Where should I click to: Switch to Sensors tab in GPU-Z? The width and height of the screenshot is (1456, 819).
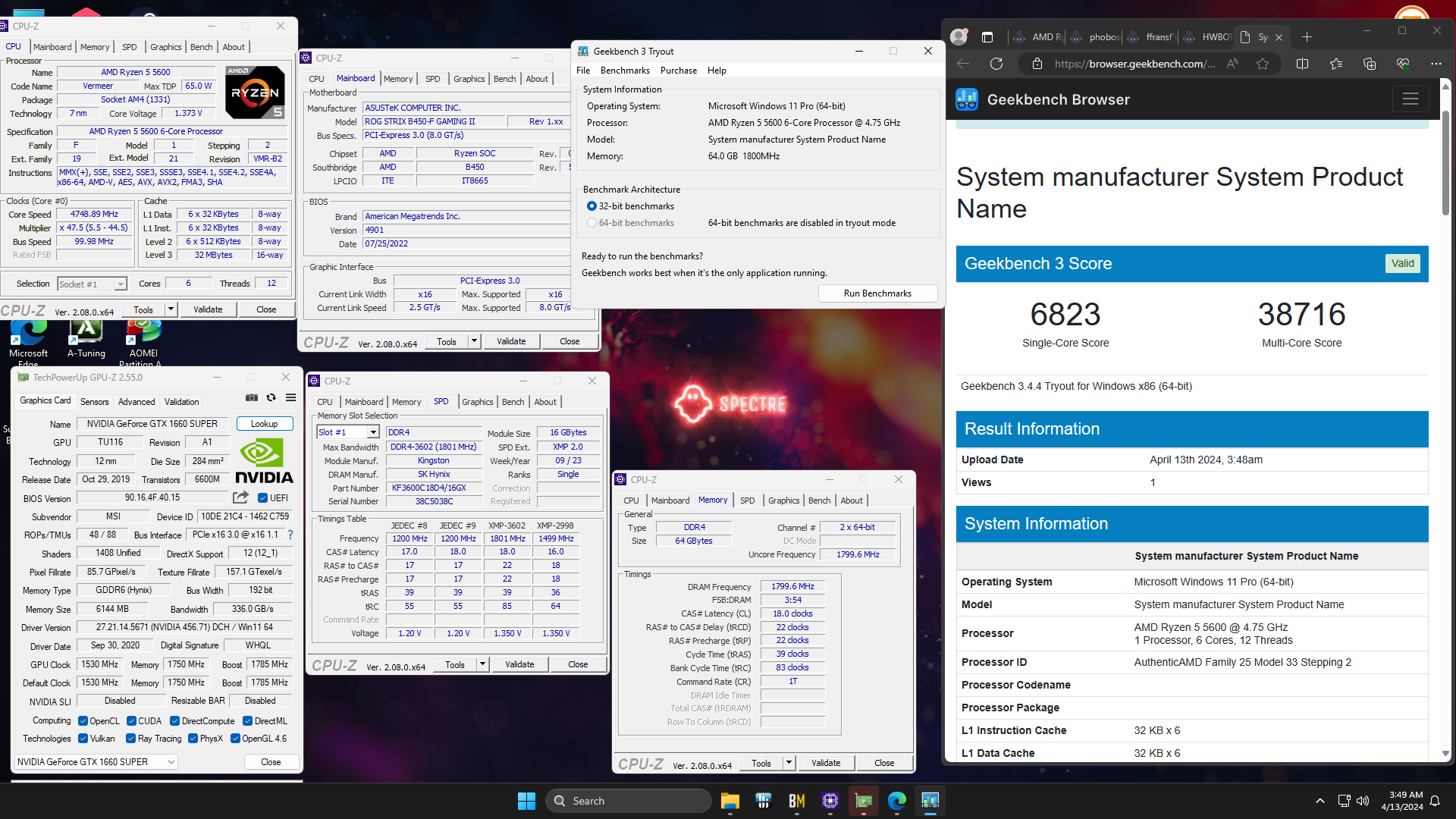click(95, 402)
